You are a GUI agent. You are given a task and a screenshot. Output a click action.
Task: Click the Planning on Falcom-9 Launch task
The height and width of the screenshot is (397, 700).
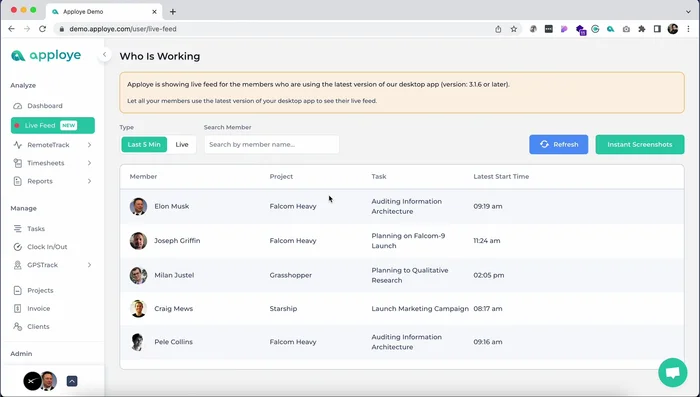(x=408, y=241)
